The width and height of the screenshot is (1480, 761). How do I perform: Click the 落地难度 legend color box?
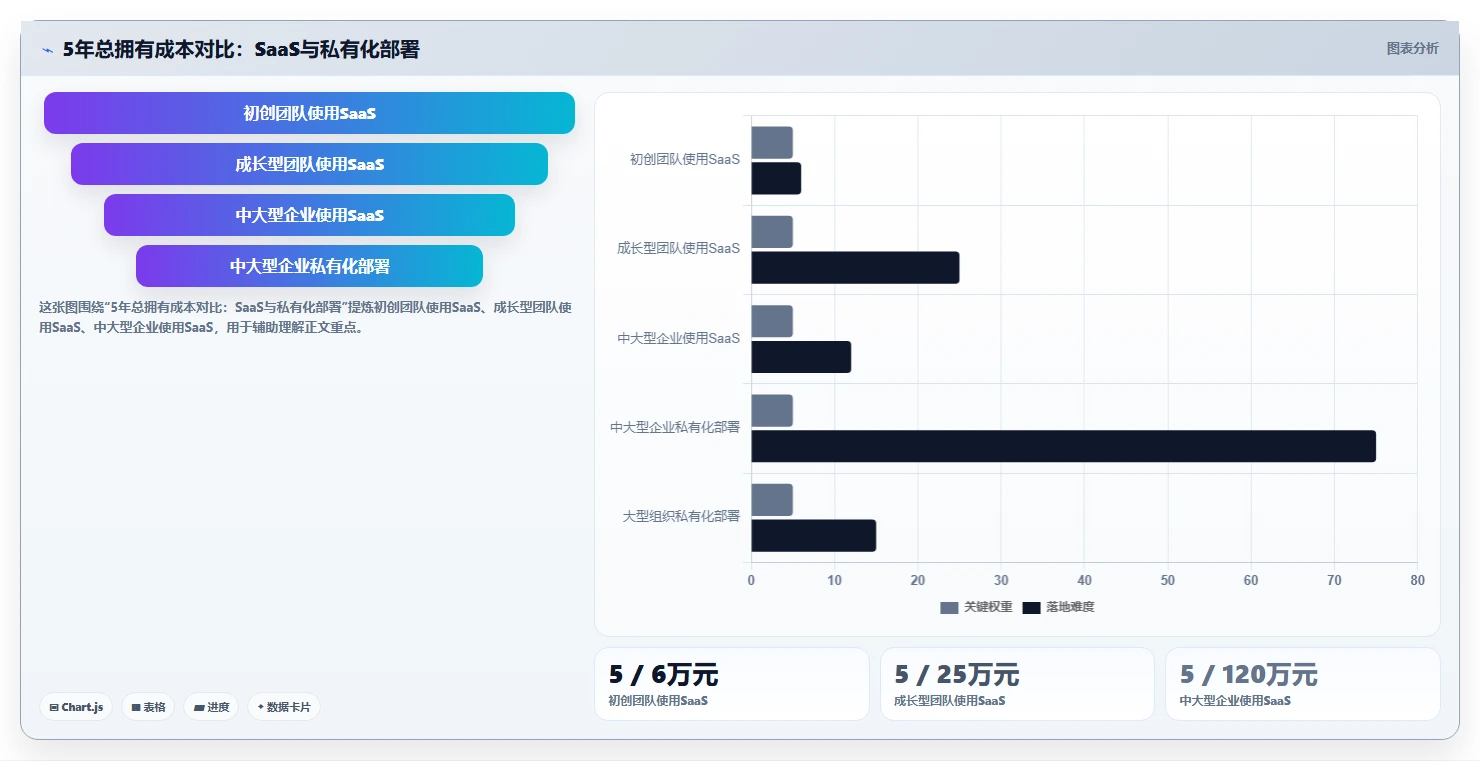(1031, 607)
